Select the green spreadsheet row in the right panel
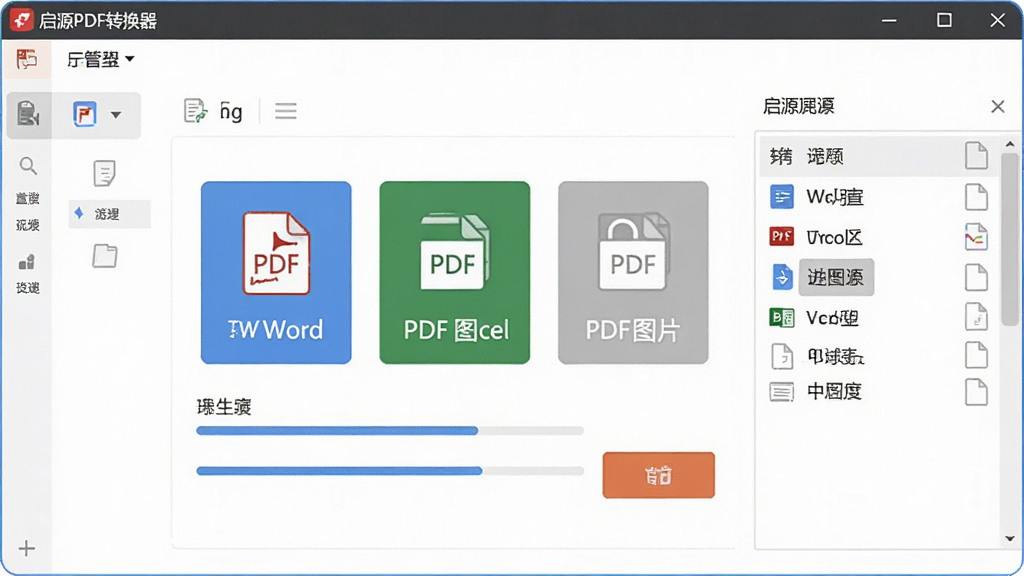Screen dimensions: 1024x576 (x=878, y=318)
